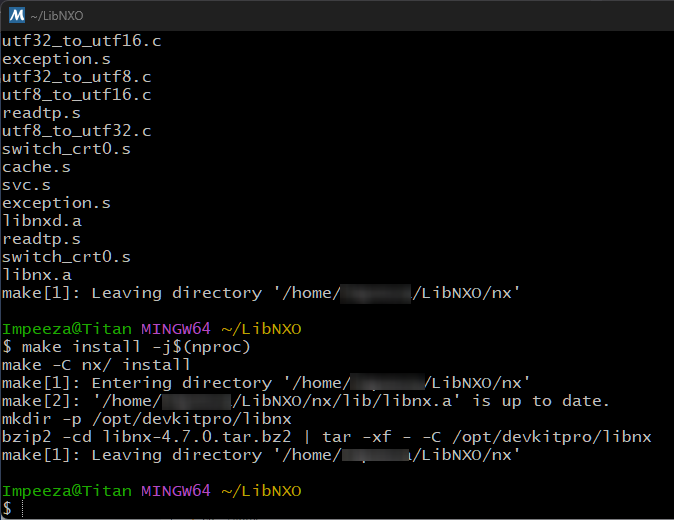Click the 'utf32_to_utf8.c' output line

(x=77, y=77)
